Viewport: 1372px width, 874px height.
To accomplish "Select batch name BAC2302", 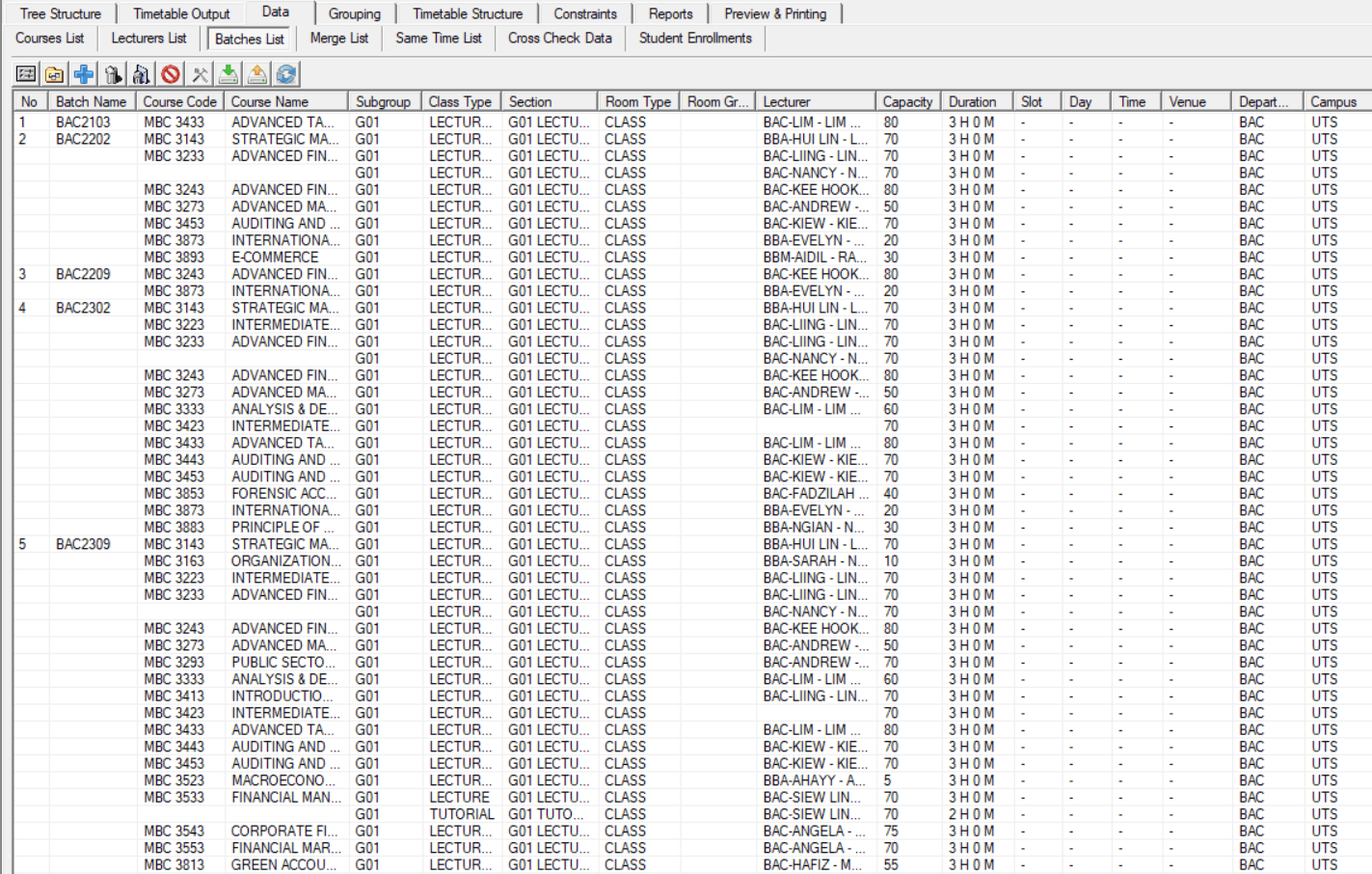I will coord(83,308).
